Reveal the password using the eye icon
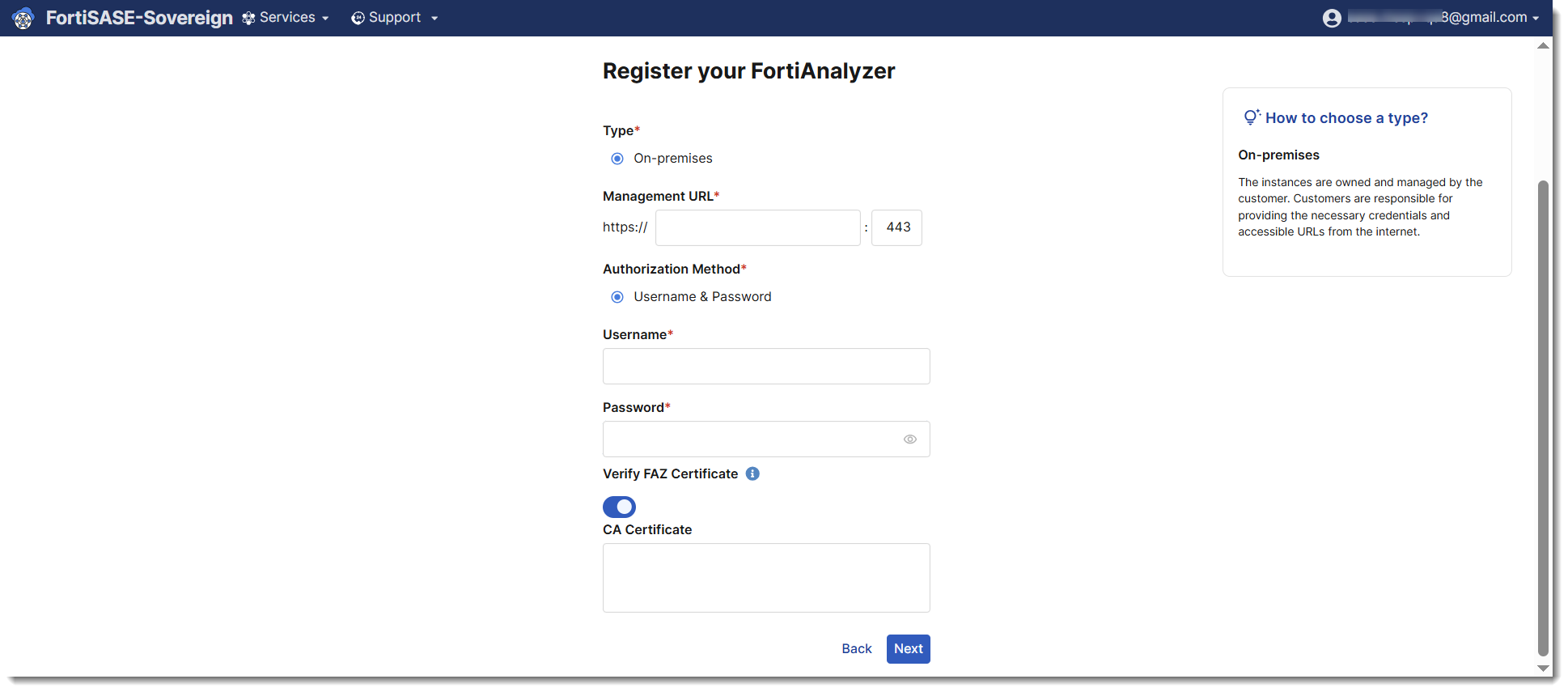Screen dimensions: 1568x692 click(x=909, y=439)
